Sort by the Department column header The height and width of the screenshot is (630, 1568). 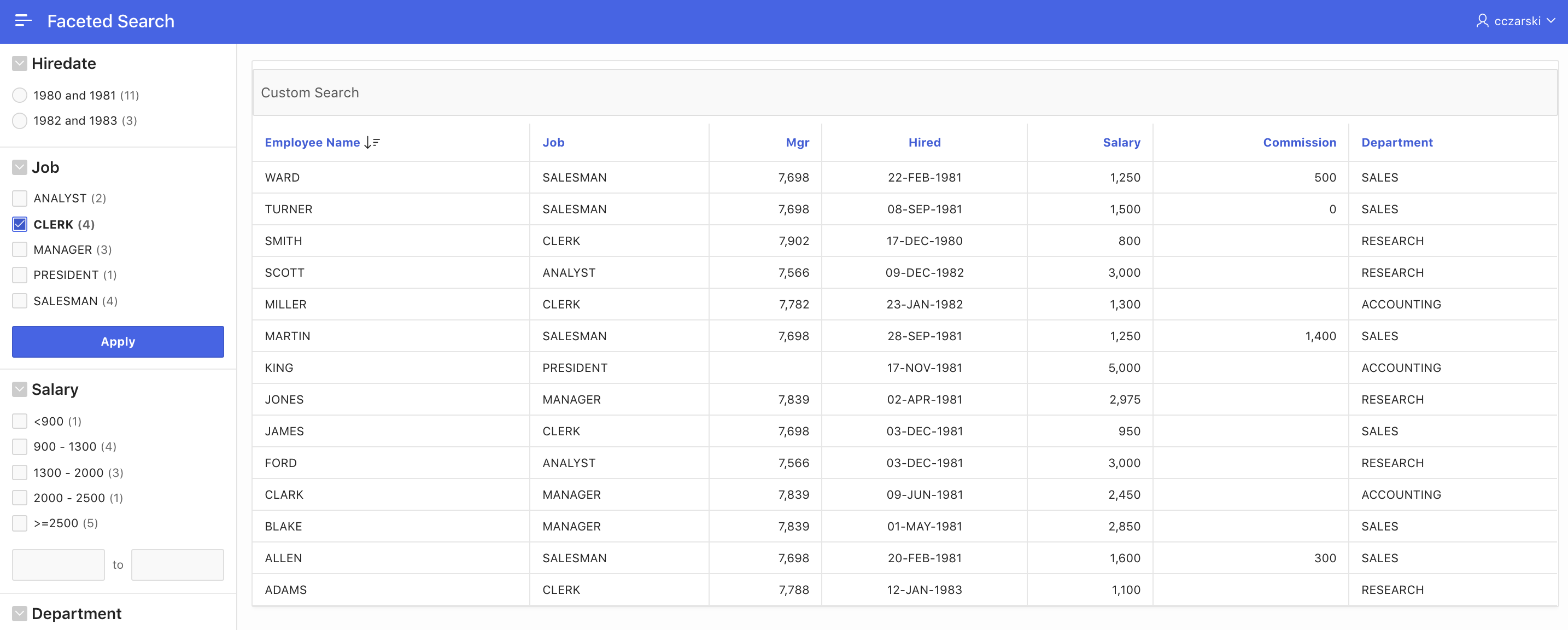click(x=1397, y=142)
